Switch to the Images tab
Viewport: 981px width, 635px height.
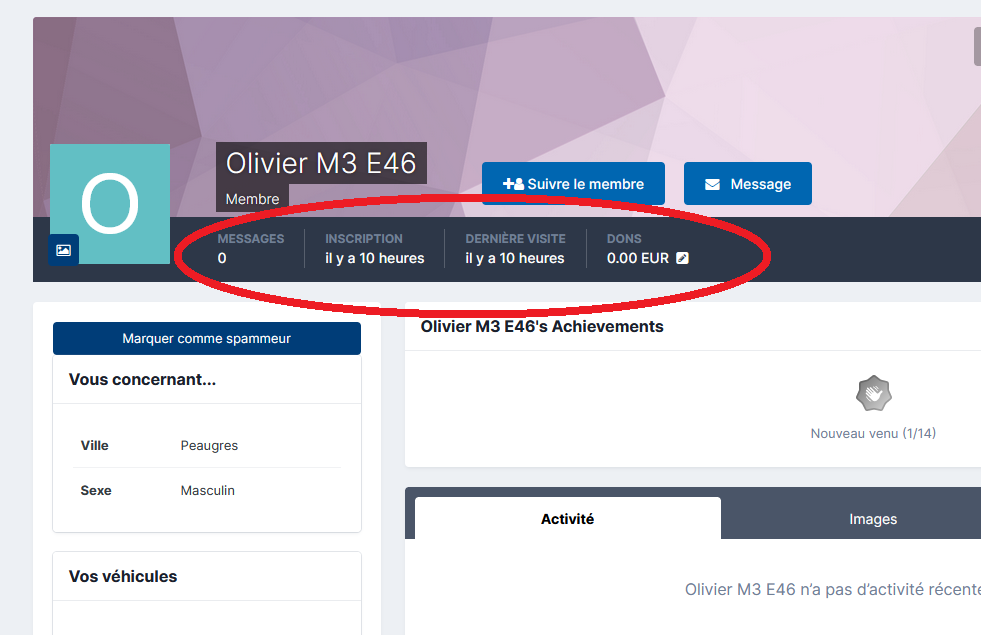tap(873, 519)
